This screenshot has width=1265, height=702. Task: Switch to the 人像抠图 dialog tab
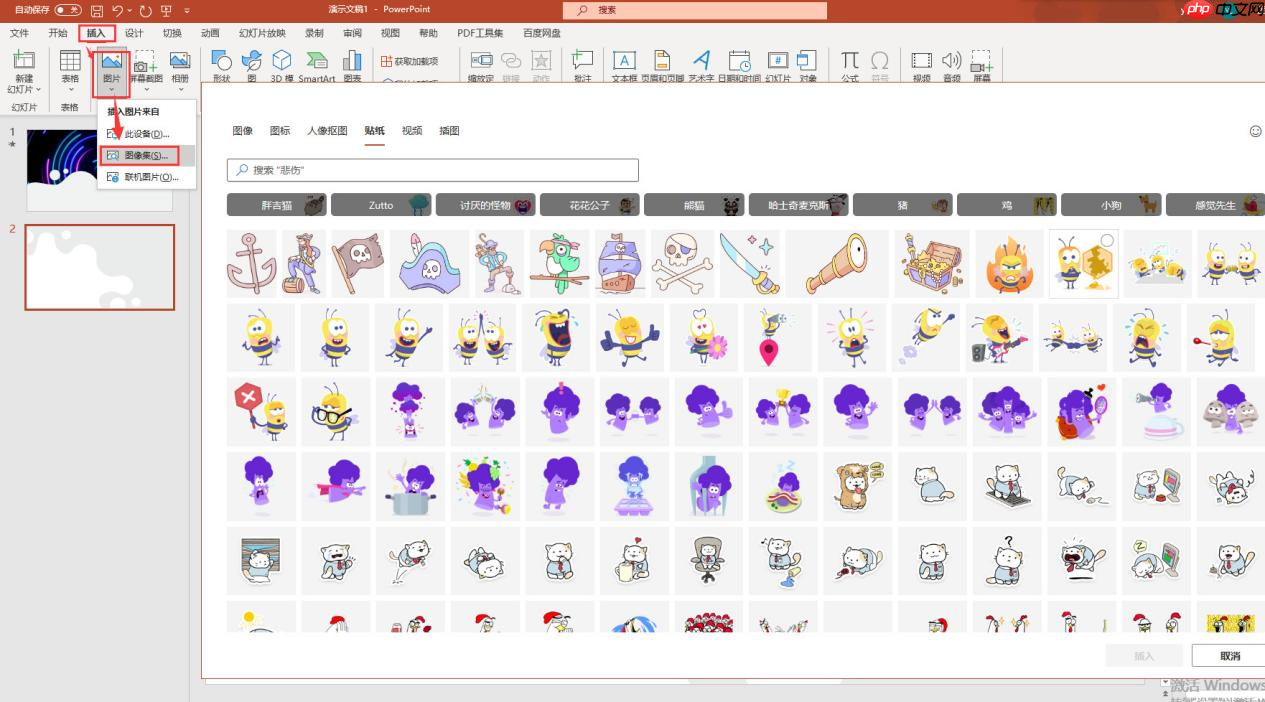[327, 131]
